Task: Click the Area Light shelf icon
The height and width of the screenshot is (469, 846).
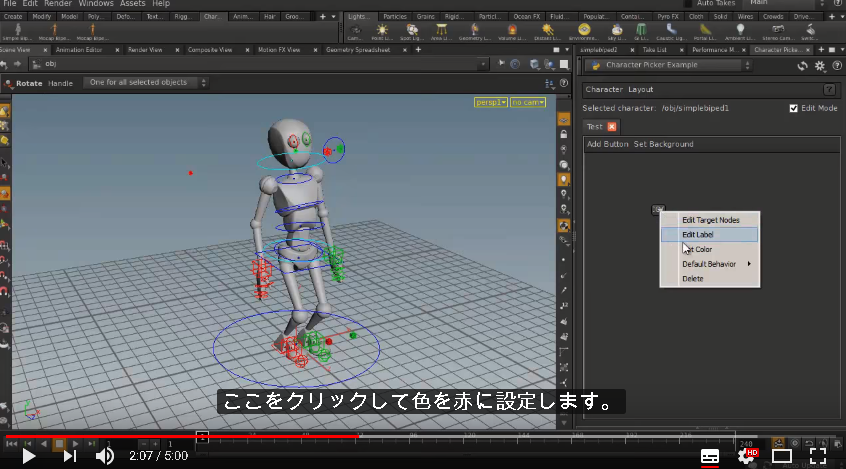Action: click(441, 30)
